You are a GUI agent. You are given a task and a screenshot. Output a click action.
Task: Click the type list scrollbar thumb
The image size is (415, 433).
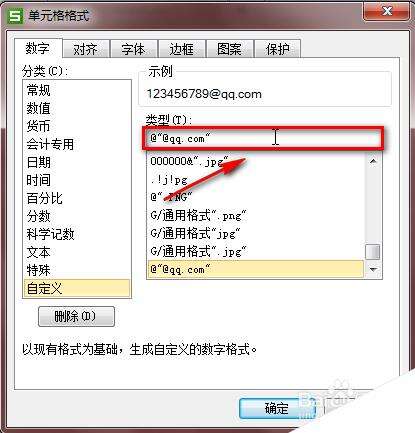(x=373, y=252)
